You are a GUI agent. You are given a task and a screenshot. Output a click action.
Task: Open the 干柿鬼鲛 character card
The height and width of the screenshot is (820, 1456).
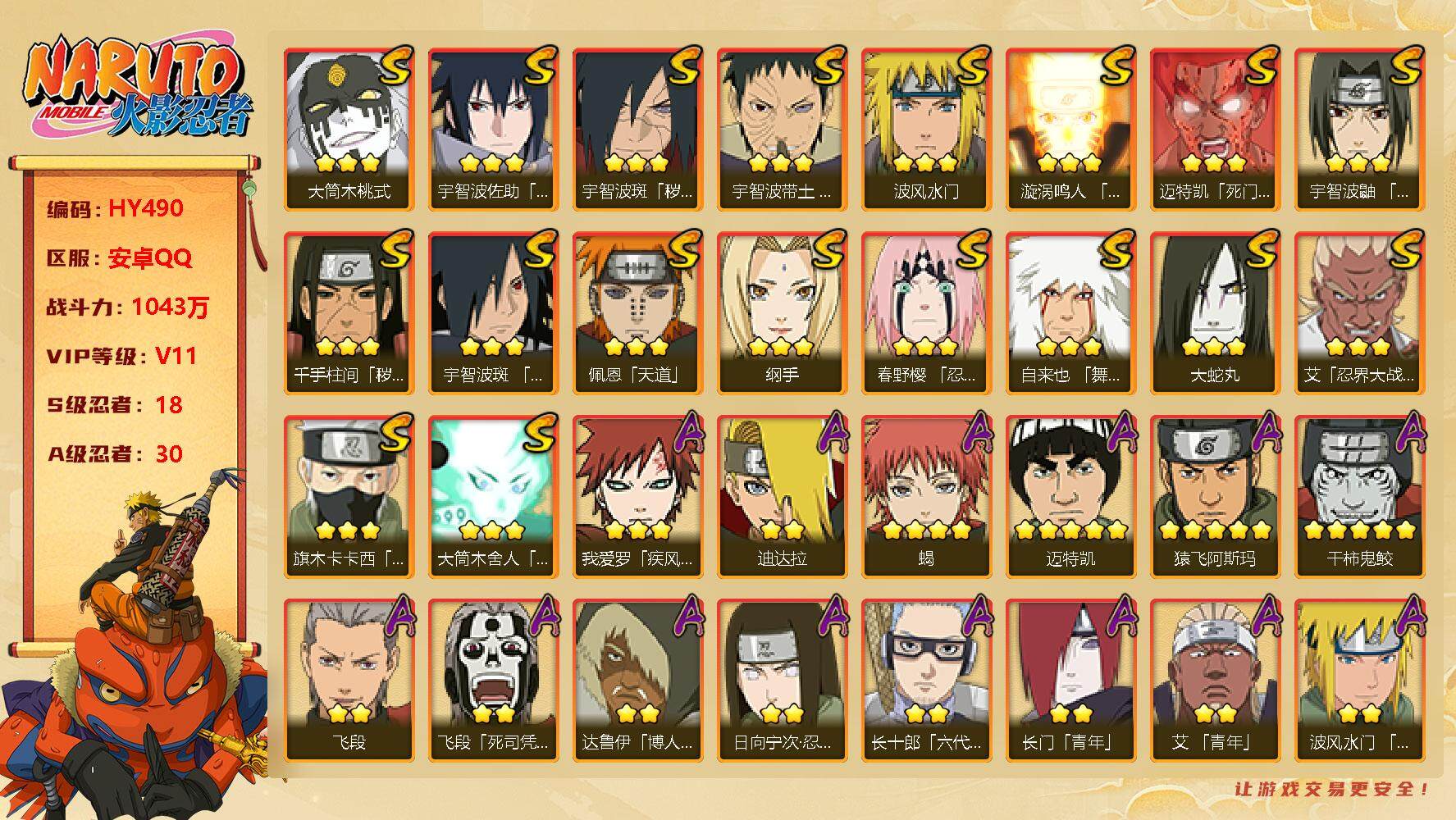coord(1359,497)
